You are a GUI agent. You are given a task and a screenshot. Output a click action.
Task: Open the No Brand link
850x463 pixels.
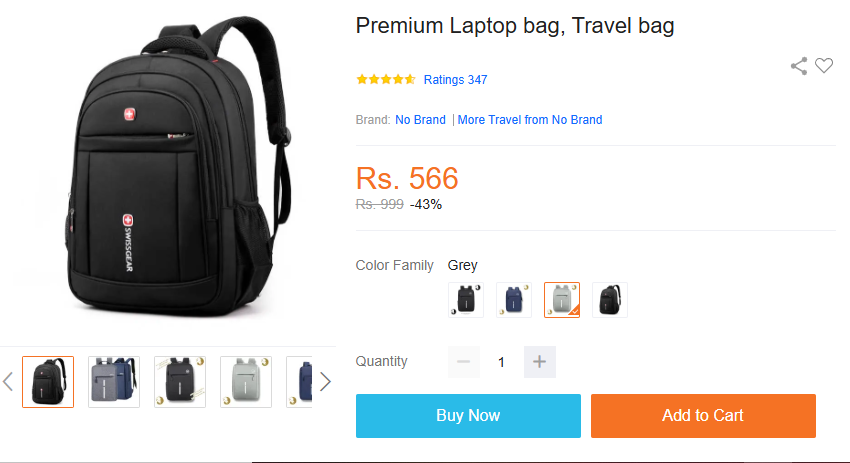point(420,120)
